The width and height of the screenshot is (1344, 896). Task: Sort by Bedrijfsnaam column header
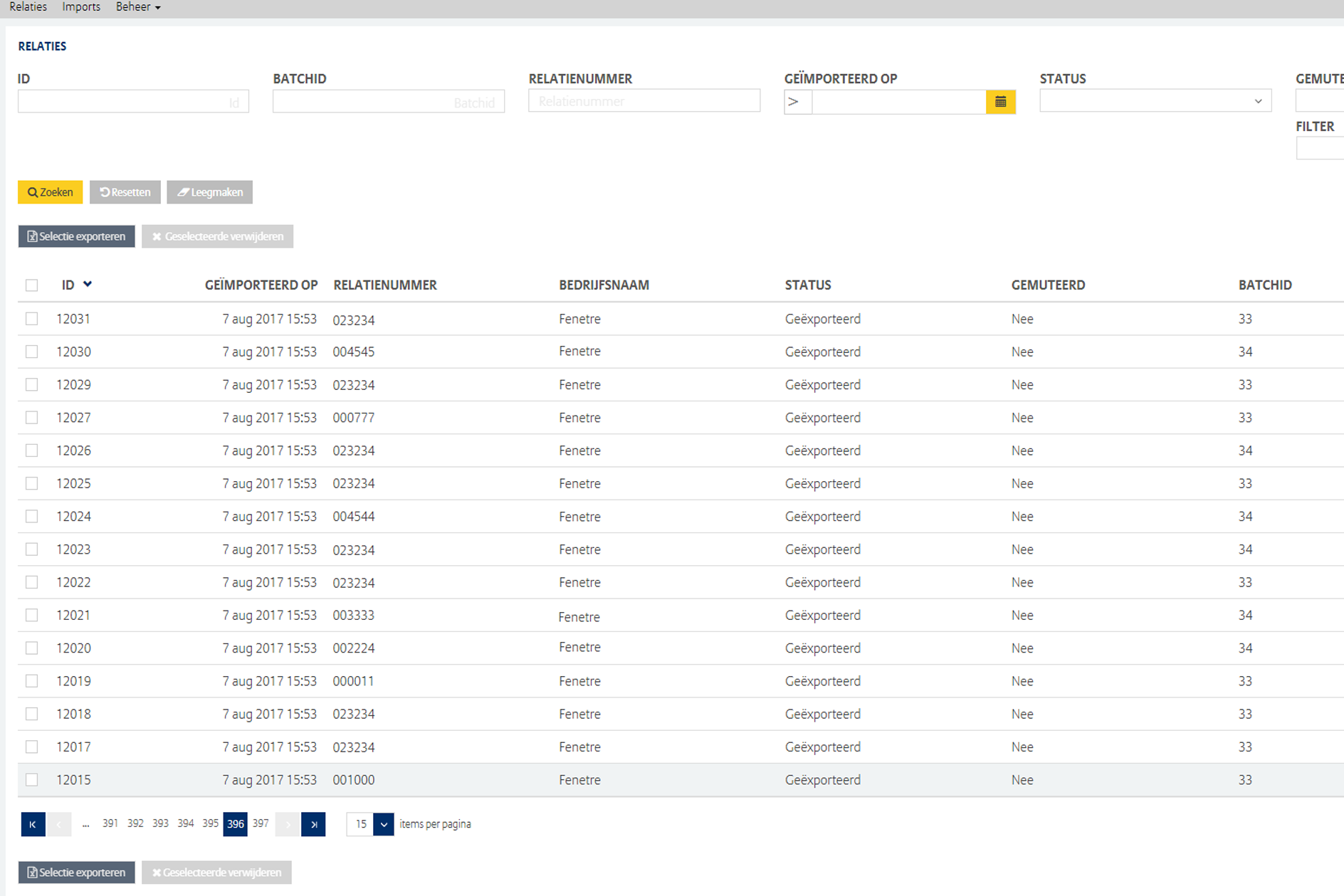coord(604,285)
